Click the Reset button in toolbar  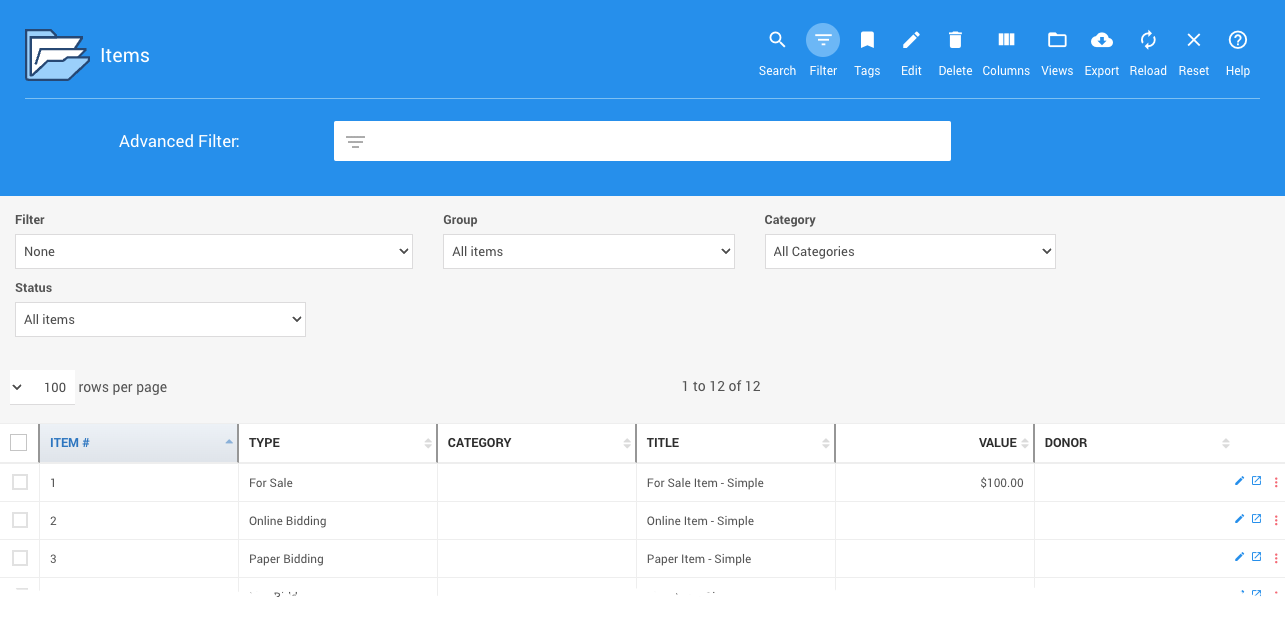click(1193, 41)
